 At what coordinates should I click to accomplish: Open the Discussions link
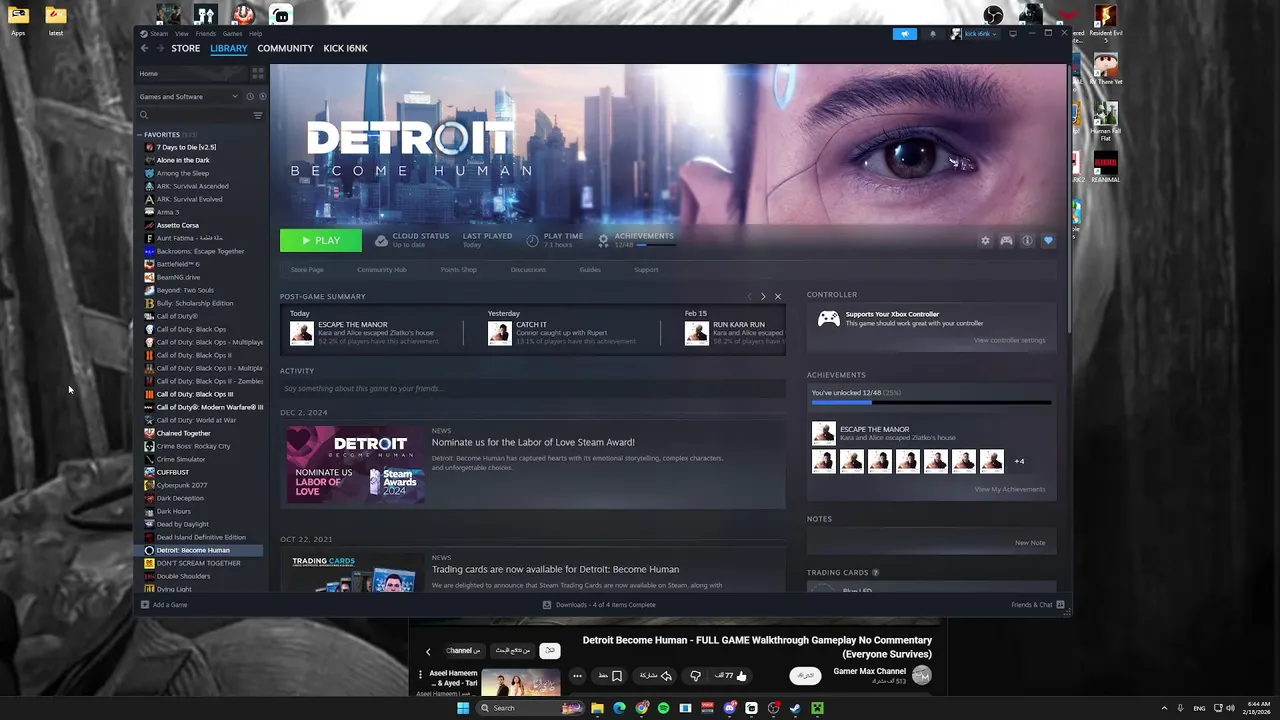pyautogui.click(x=528, y=270)
